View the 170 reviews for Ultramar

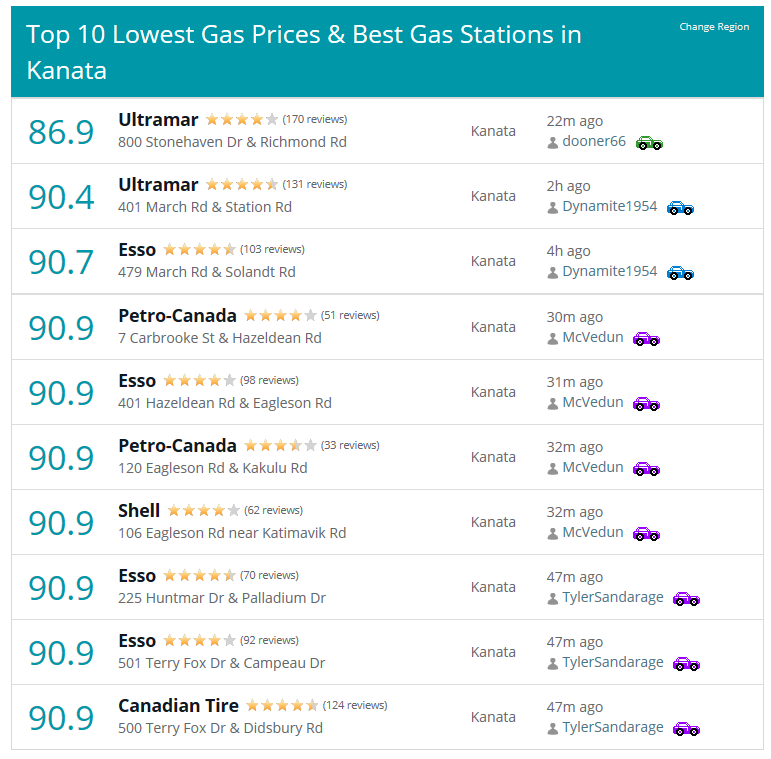click(x=315, y=119)
